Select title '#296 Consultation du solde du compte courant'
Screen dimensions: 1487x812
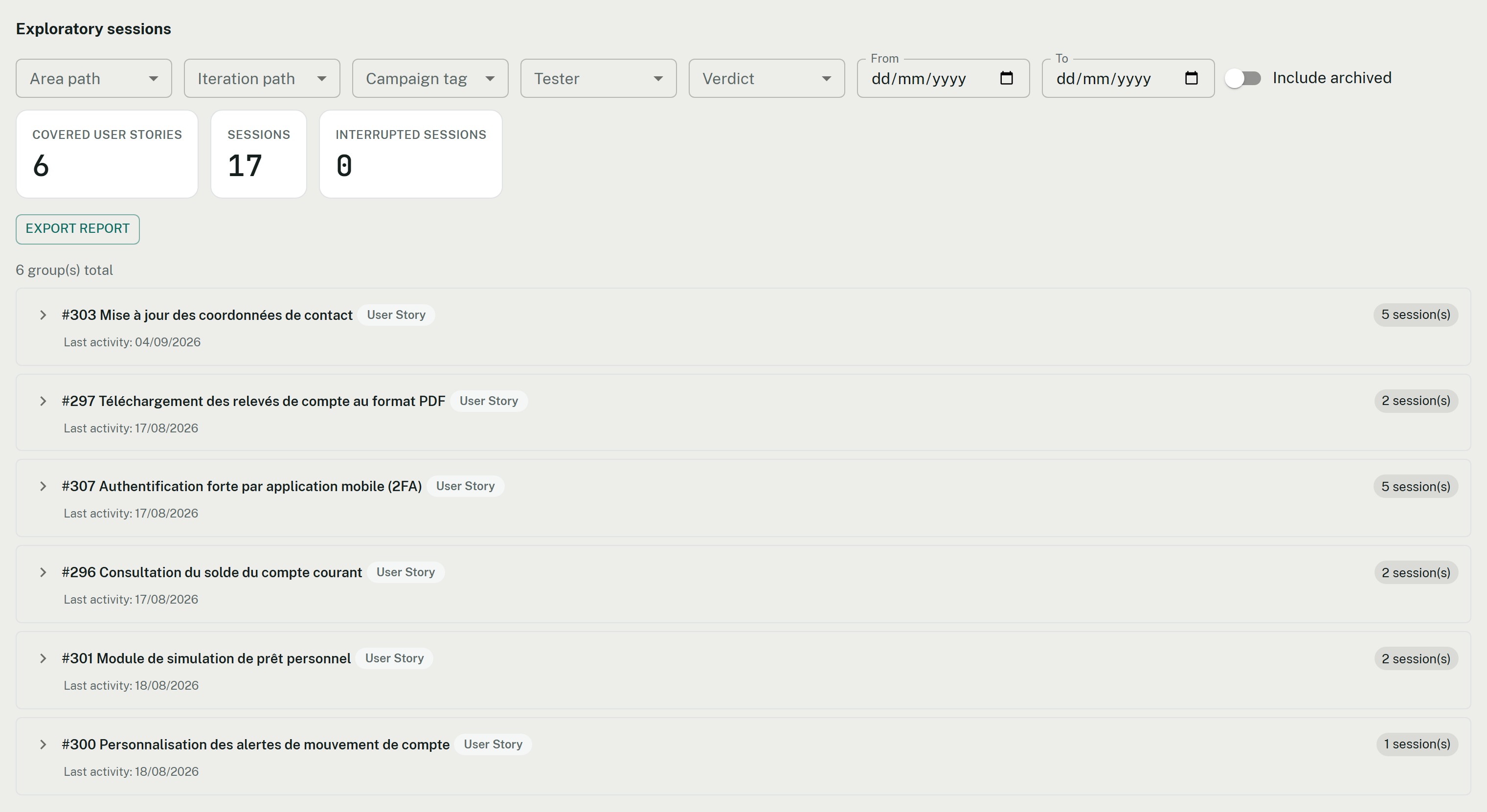click(x=212, y=572)
